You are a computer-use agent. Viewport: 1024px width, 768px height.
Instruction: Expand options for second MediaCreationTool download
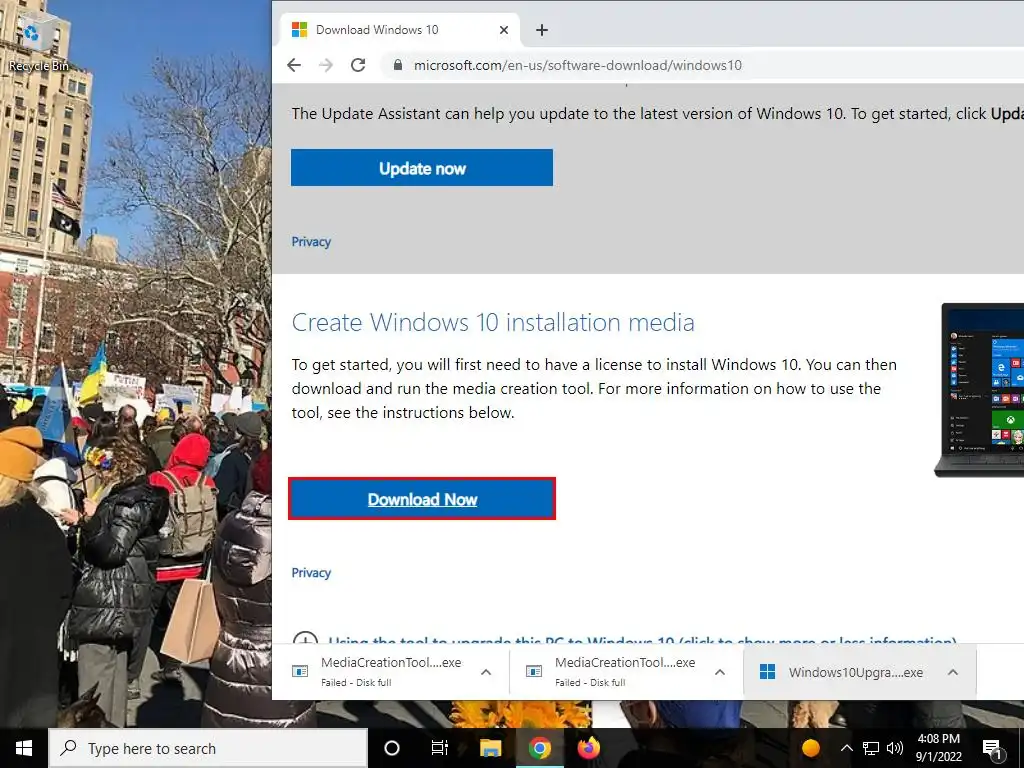[720, 672]
